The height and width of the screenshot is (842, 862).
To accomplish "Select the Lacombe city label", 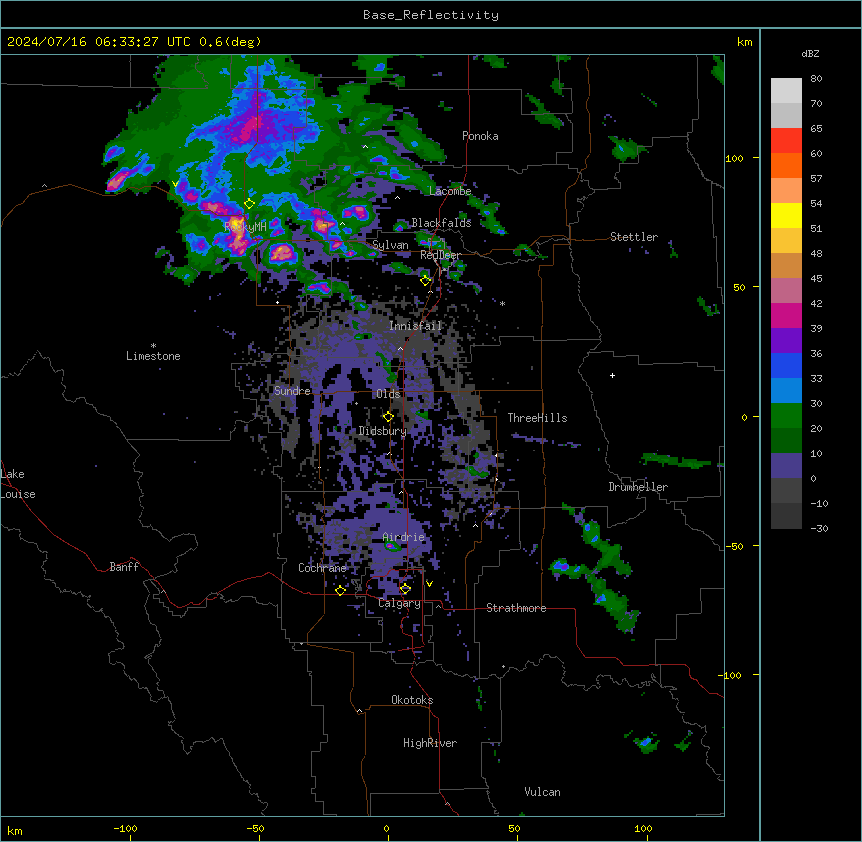I will [450, 191].
